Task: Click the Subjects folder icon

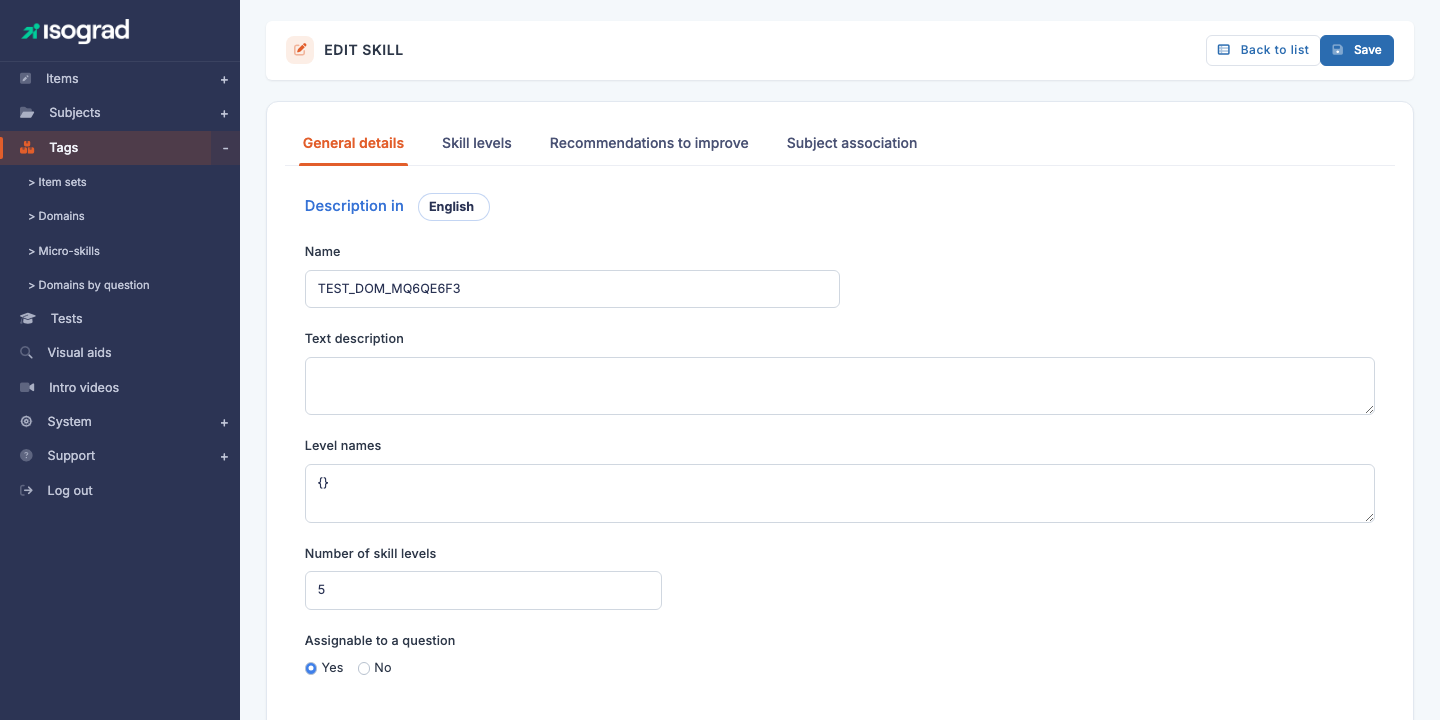Action: [27, 113]
